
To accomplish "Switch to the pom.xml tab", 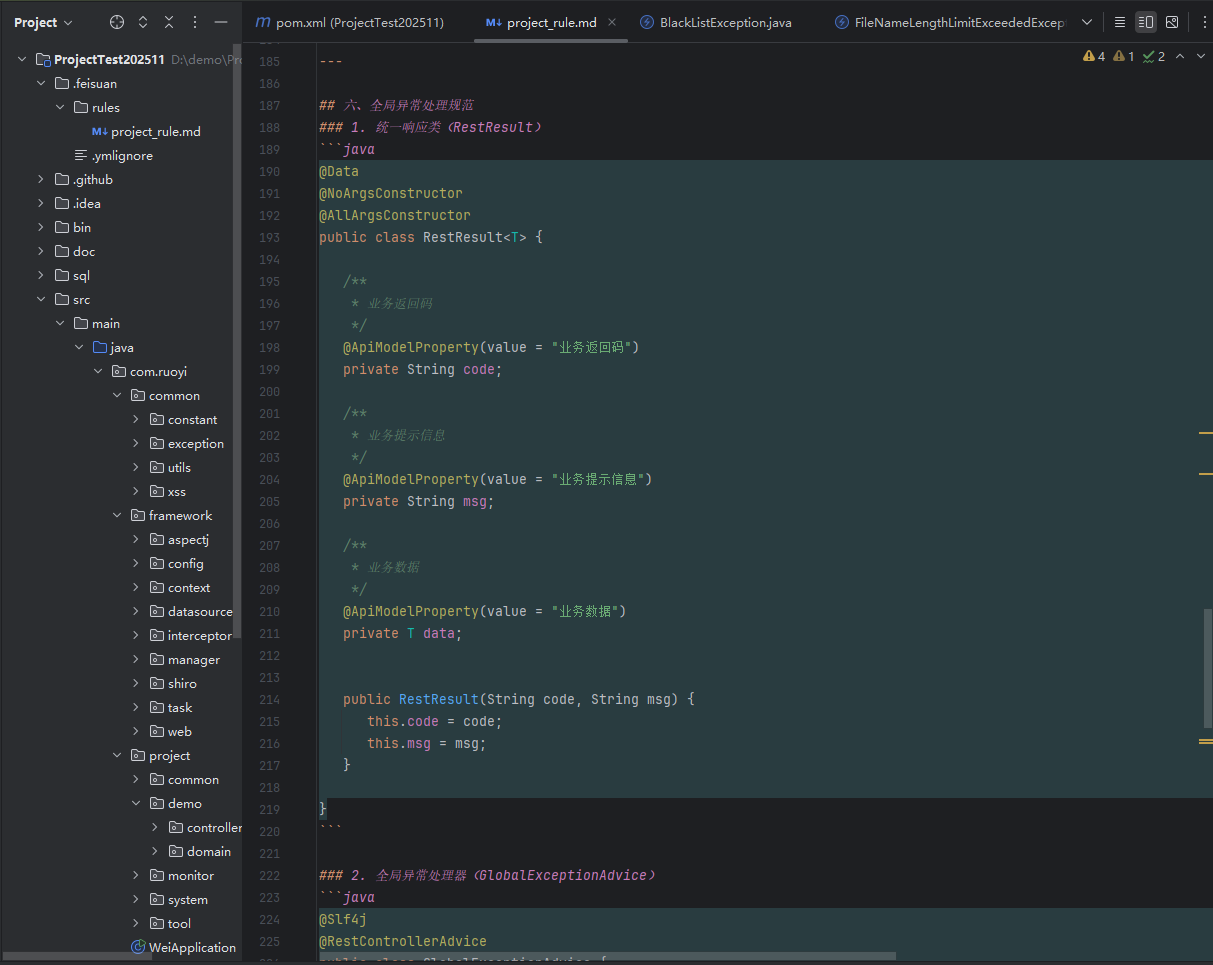I will 351,22.
